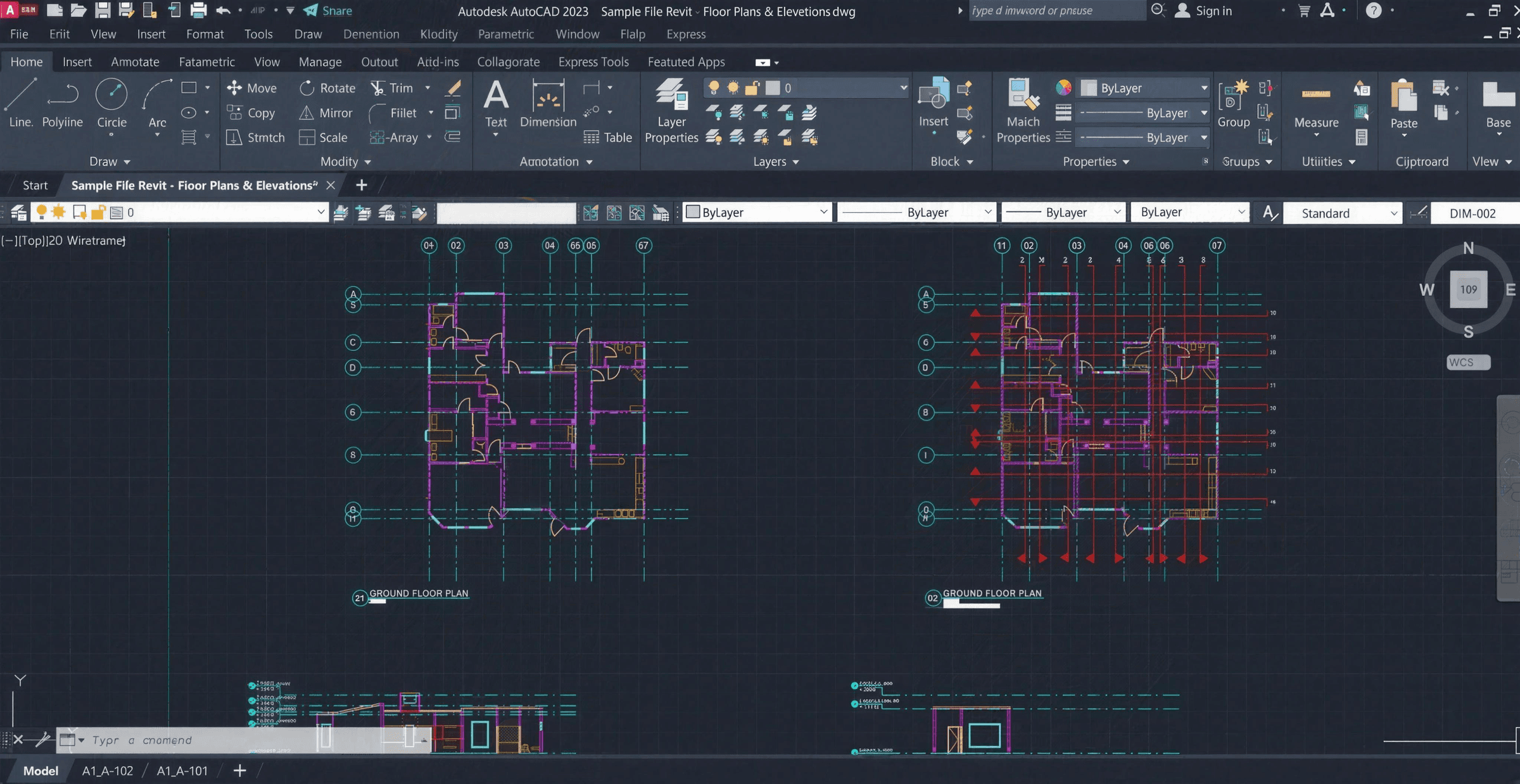Switch to the Start file tab
The image size is (1520, 784).
(35, 185)
